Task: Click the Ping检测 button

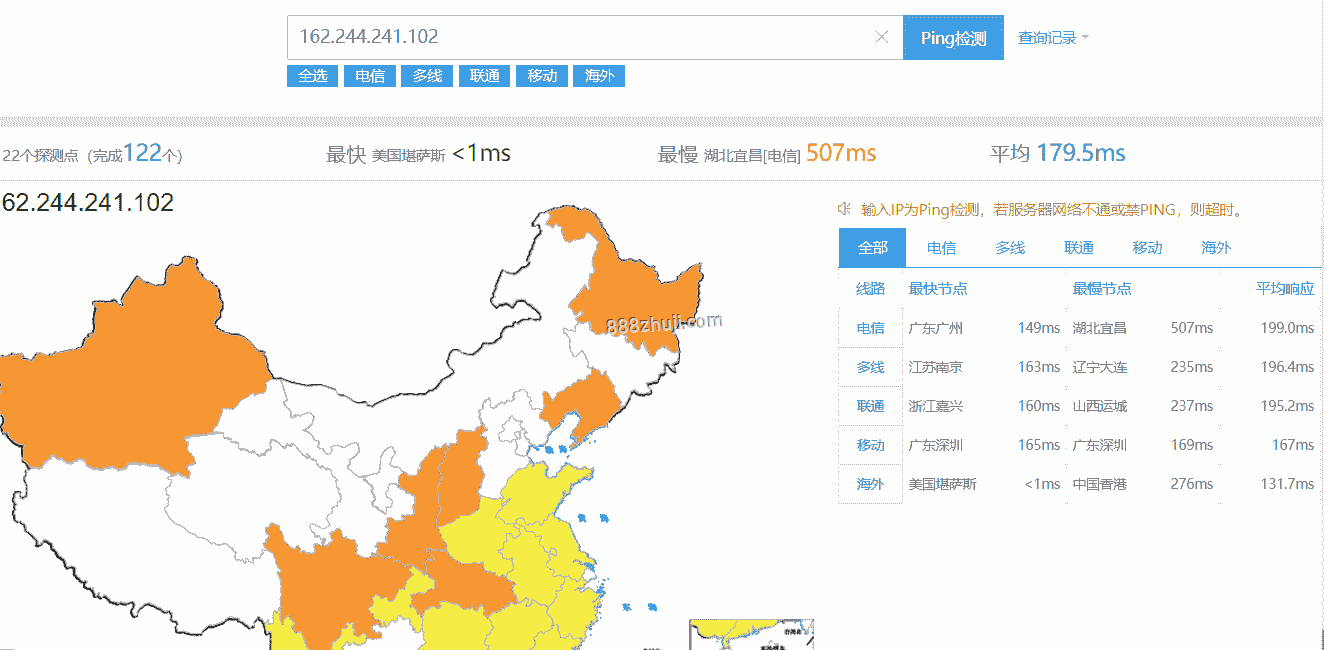Action: click(953, 38)
